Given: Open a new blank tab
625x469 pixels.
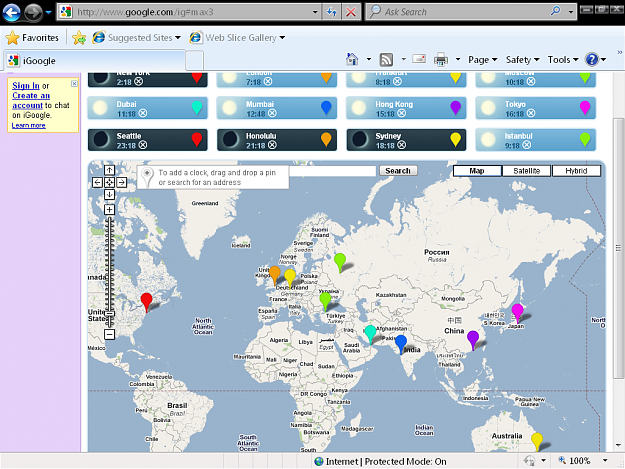Looking at the screenshot, I should pos(195,61).
